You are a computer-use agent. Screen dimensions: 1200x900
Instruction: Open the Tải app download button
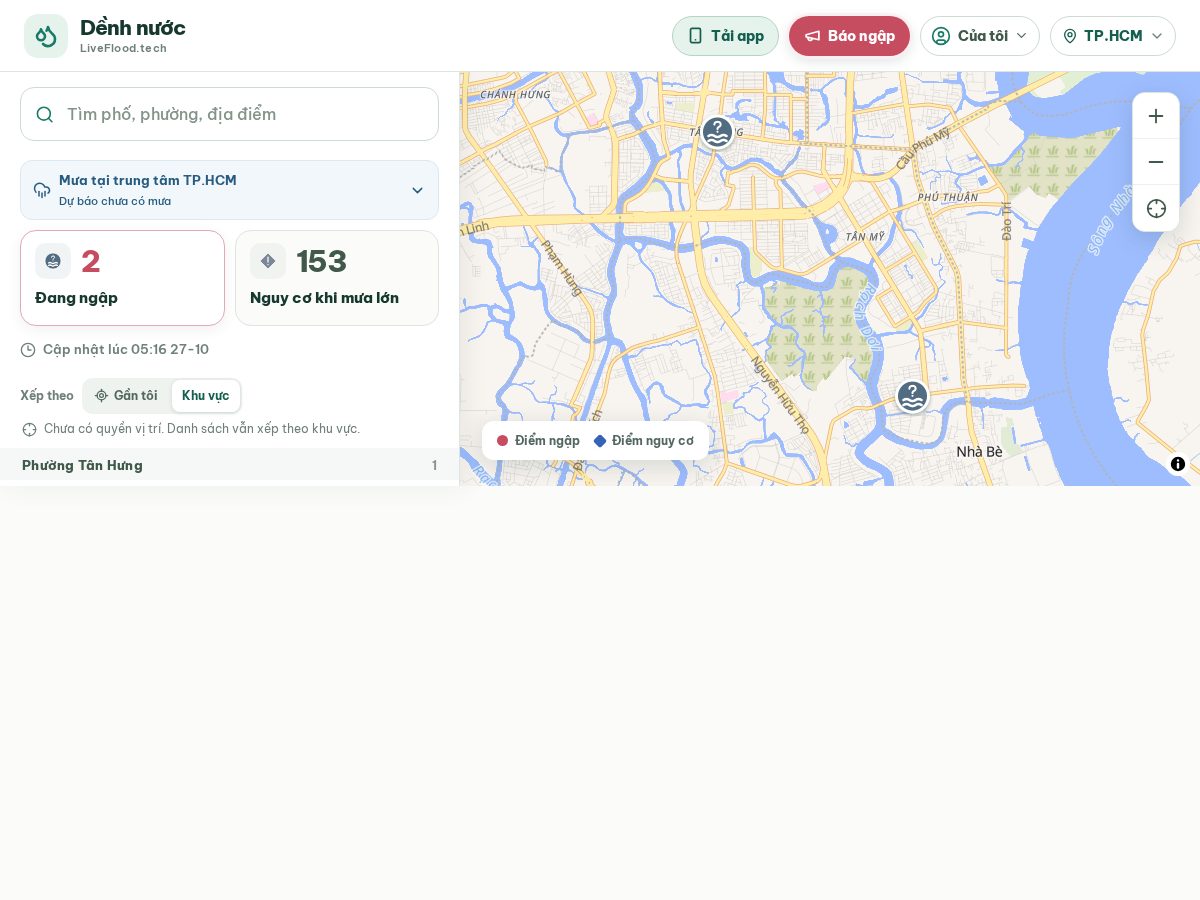(x=725, y=36)
